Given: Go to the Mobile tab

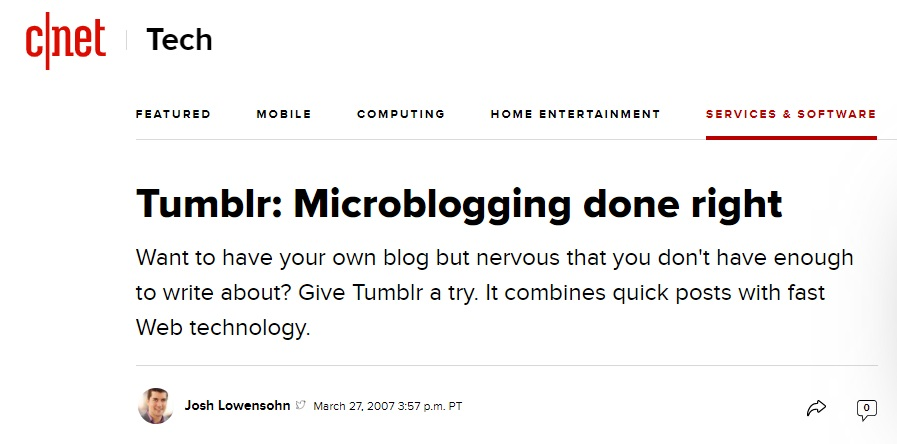Looking at the screenshot, I should 284,114.
